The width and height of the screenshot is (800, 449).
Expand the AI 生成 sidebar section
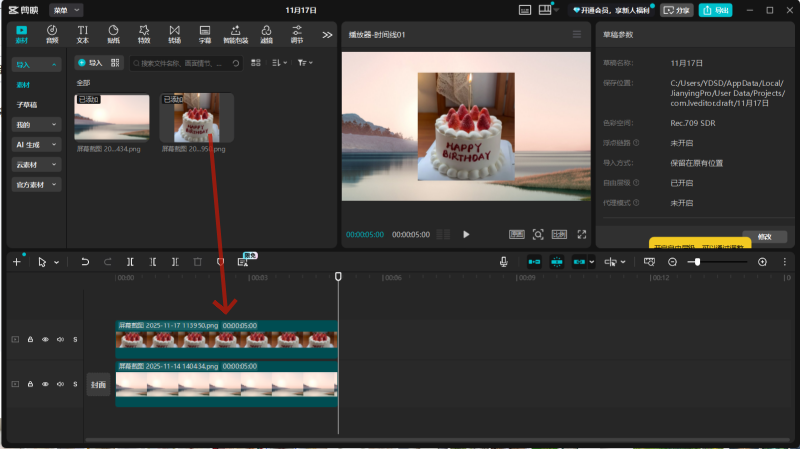(37, 145)
